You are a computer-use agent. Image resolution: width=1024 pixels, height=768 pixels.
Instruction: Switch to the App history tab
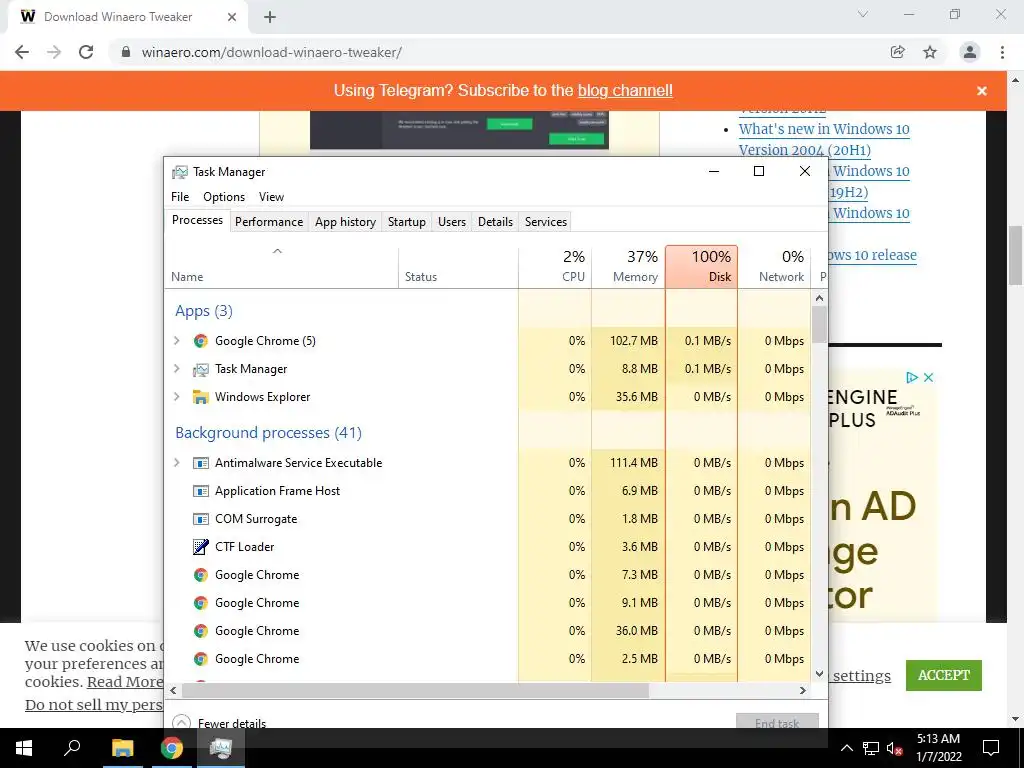coord(345,222)
